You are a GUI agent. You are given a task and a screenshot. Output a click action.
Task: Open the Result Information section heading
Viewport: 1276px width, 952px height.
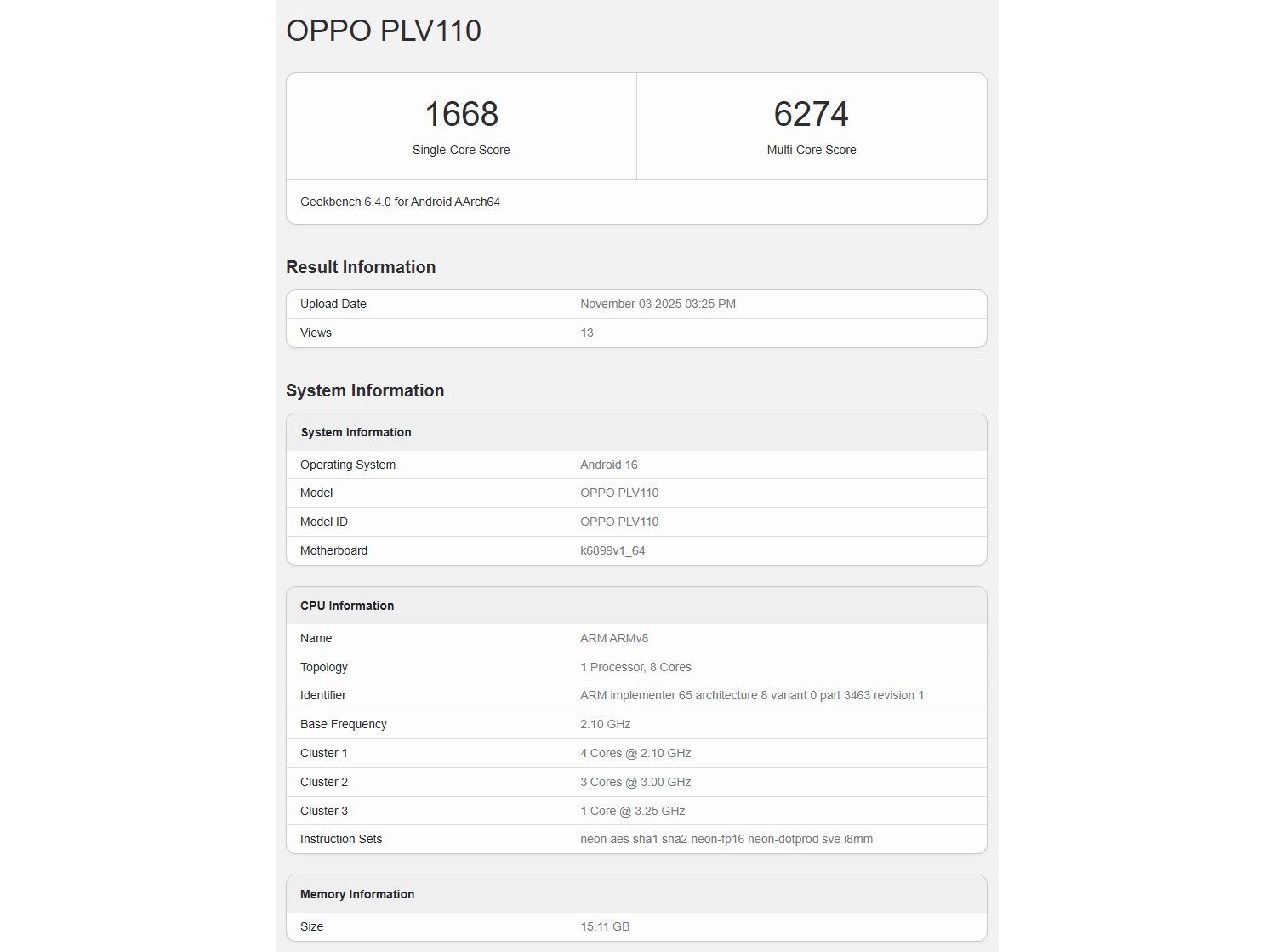click(x=361, y=266)
